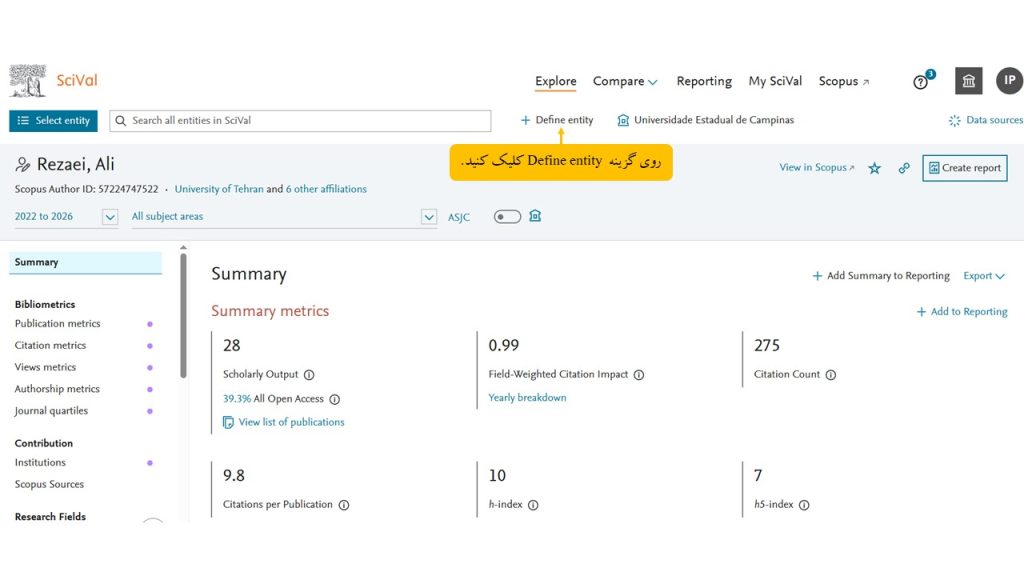Open Views metrics in sidebar
This screenshot has height=576, width=1024.
point(45,368)
